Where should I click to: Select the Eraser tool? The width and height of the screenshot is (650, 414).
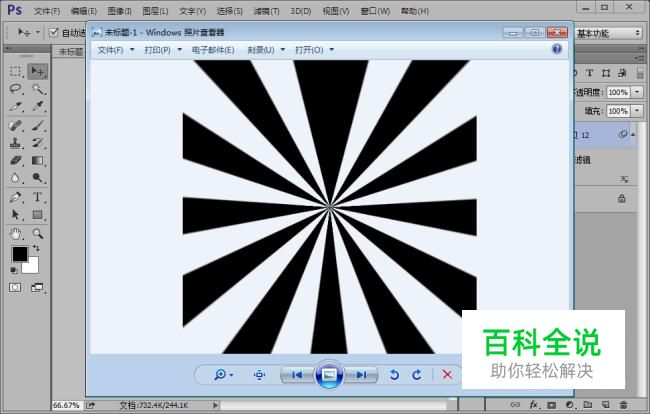(16, 160)
